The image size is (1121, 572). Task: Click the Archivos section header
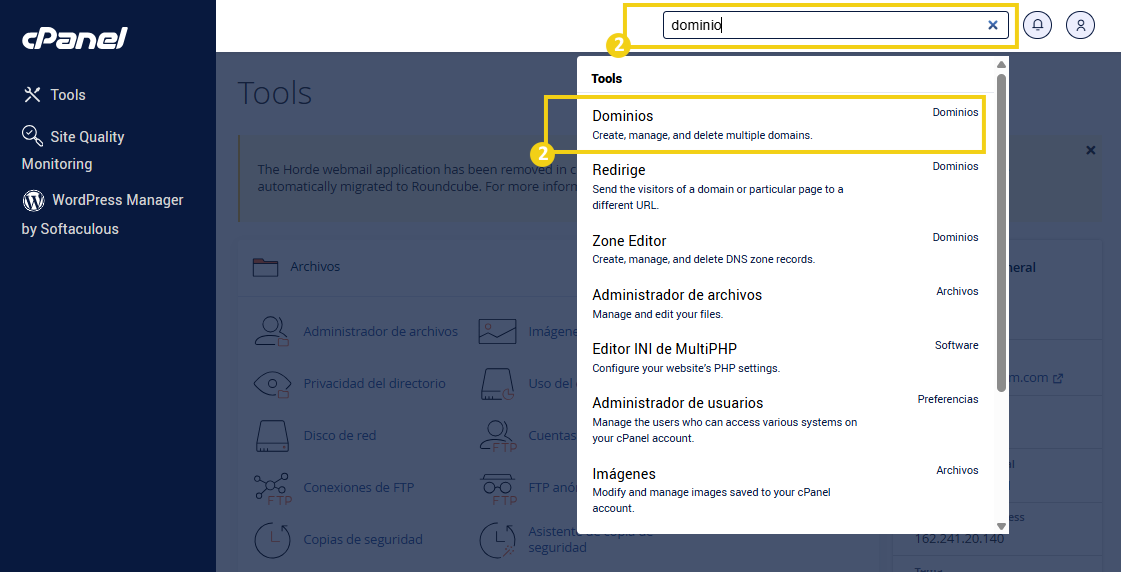pyautogui.click(x=315, y=267)
